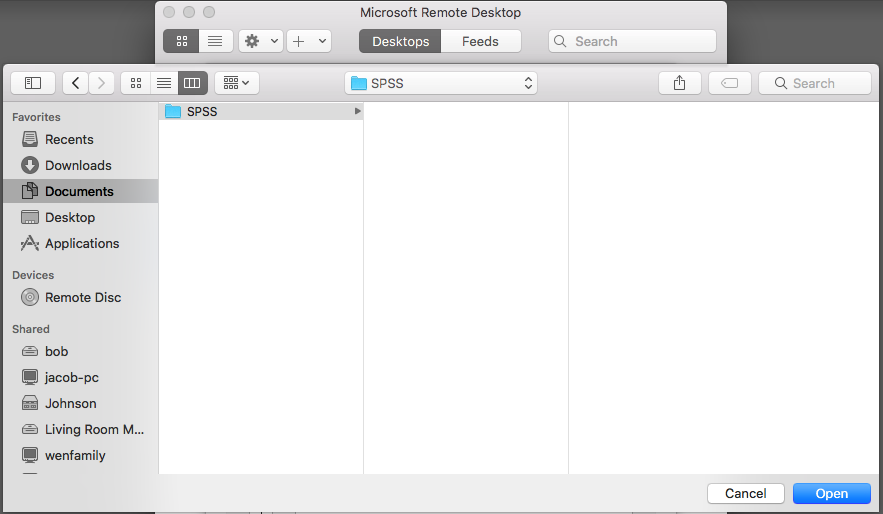Image resolution: width=883 pixels, height=514 pixels.
Task: Click the tag icon button
Action: coord(730,83)
